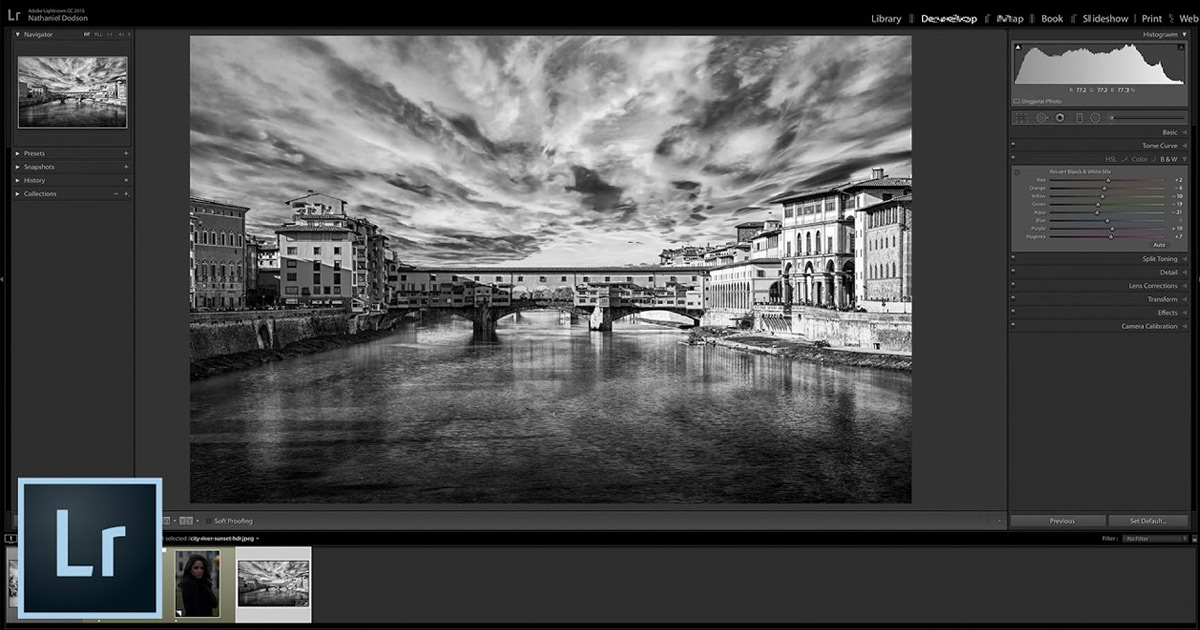Viewport: 1200px width, 630px height.
Task: Toggle the Tone Curve panel on/off switch
Action: [1013, 146]
